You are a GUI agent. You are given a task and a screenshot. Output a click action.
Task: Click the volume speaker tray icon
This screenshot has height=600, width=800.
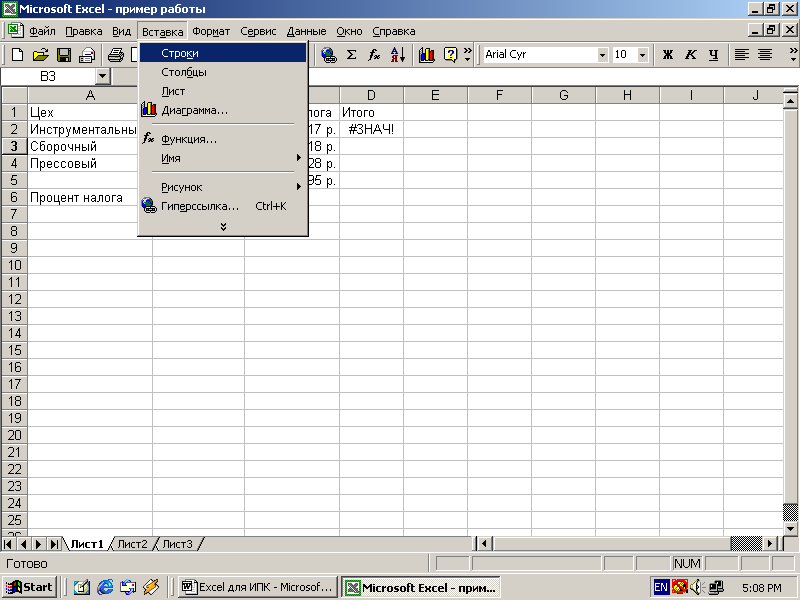(697, 587)
